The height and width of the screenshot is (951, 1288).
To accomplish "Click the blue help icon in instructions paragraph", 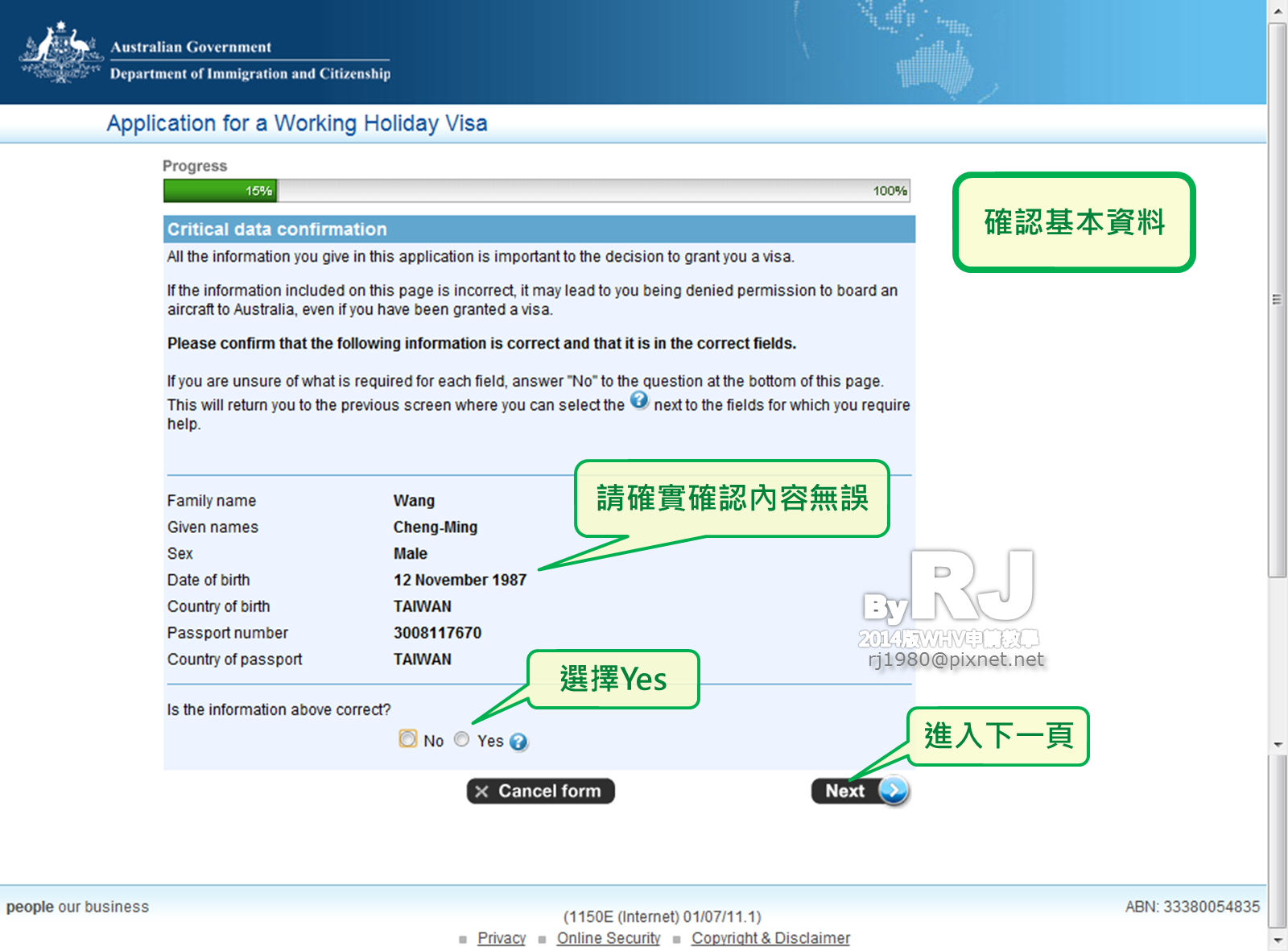I will (x=639, y=400).
